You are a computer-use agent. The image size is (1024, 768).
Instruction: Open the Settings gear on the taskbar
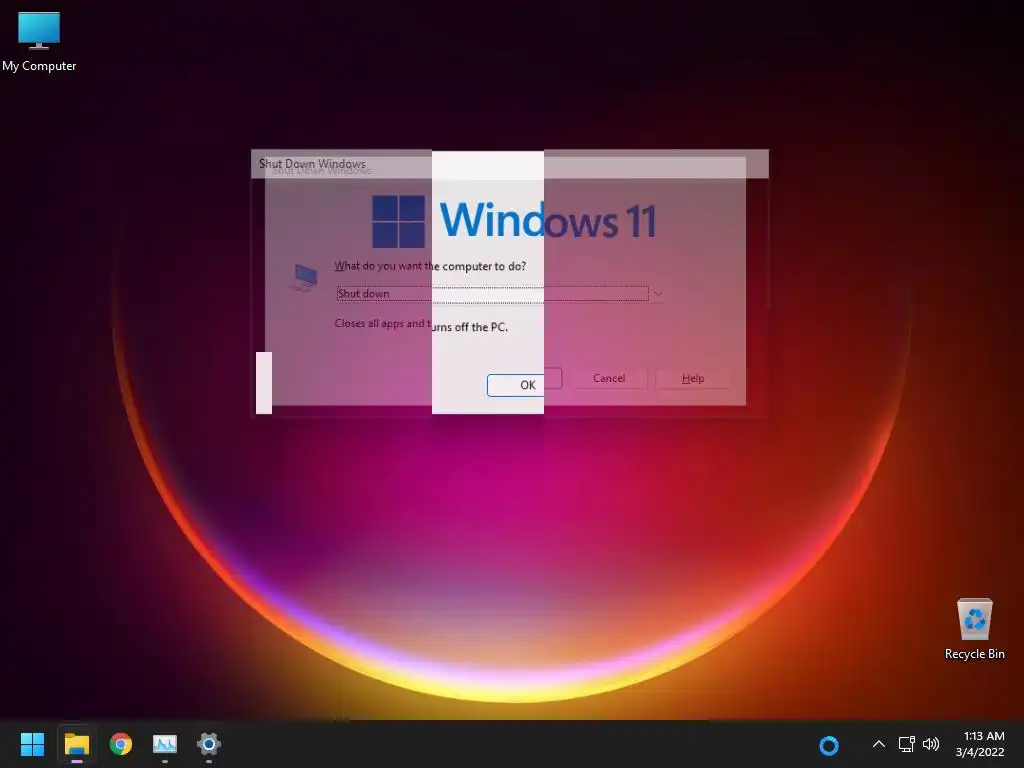coord(208,744)
